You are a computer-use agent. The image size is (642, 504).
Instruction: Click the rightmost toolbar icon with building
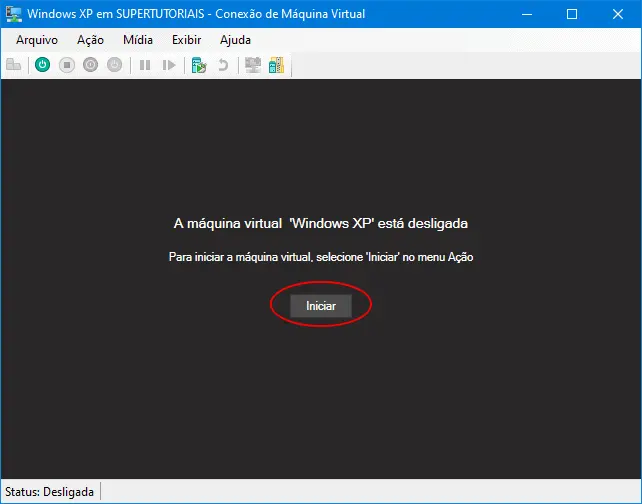point(276,65)
